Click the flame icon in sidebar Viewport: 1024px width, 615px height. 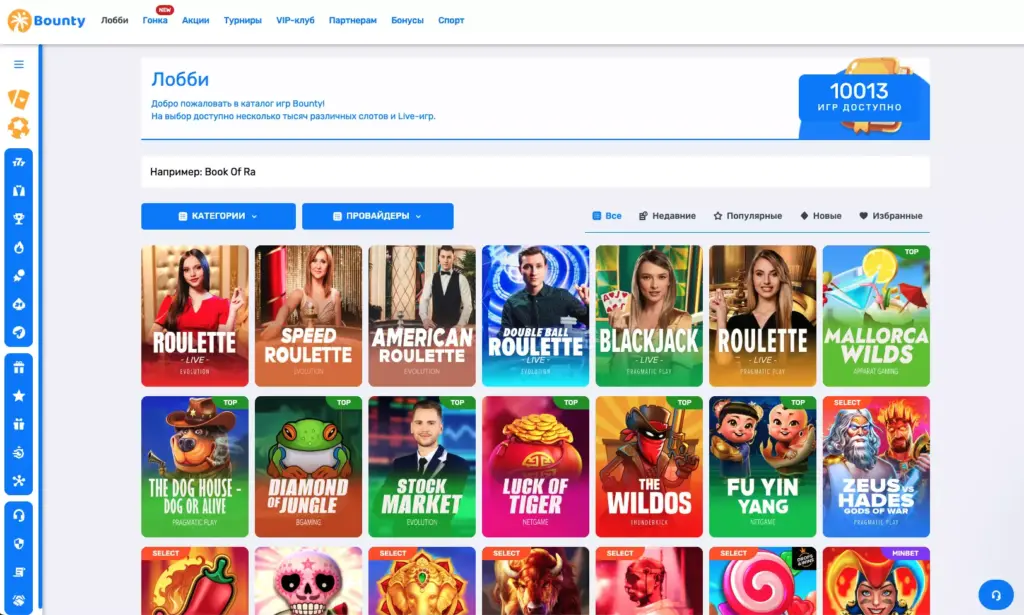coord(19,247)
